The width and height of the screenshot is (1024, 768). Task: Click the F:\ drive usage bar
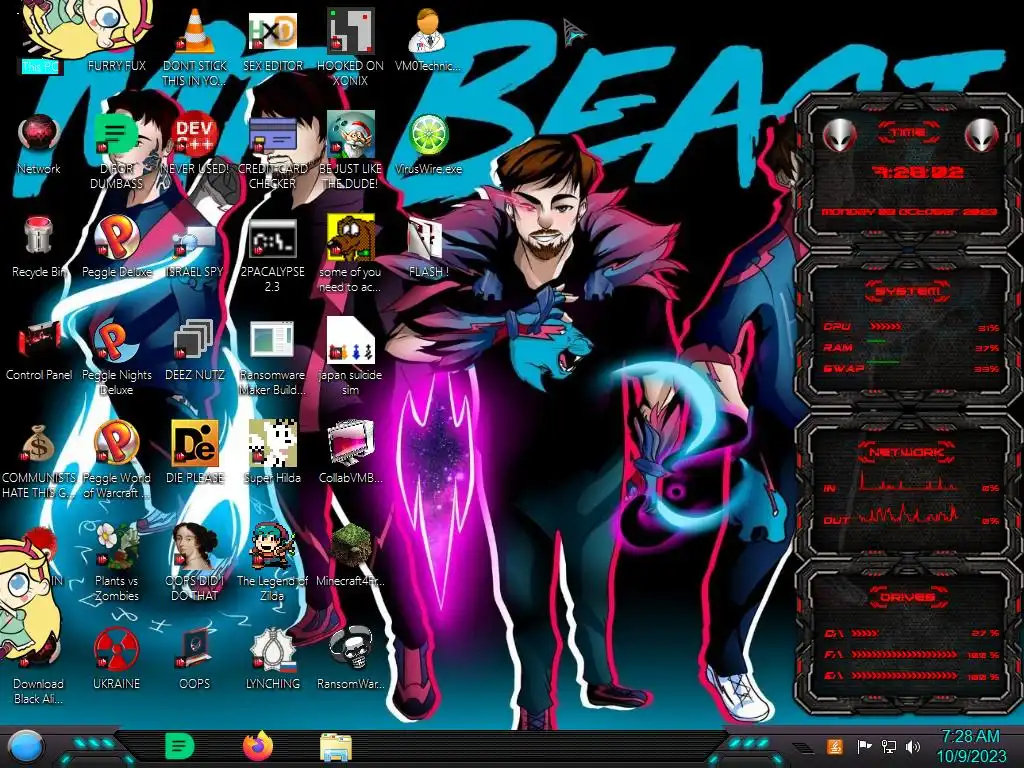click(904, 654)
